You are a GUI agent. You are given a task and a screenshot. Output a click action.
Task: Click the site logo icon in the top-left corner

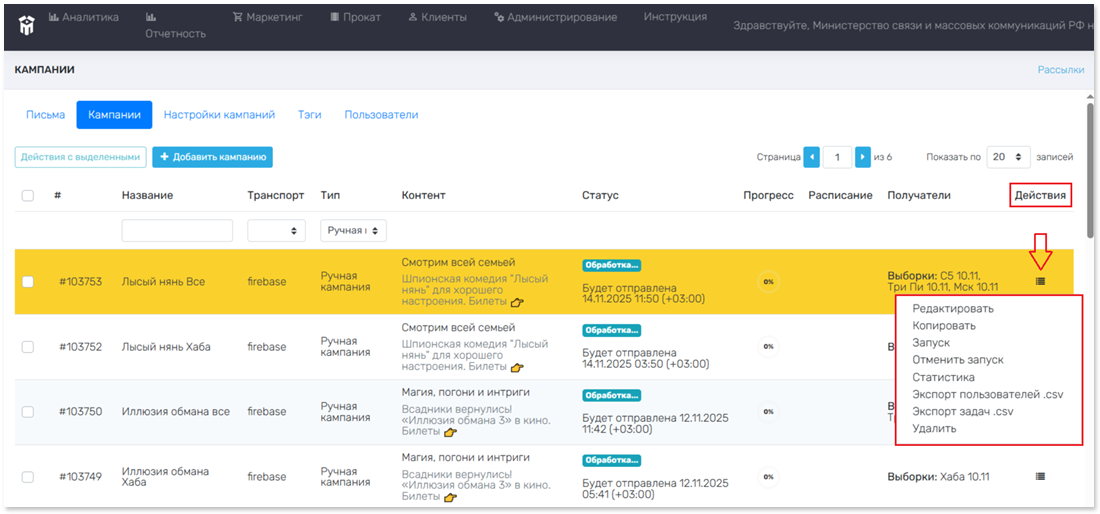(x=26, y=23)
